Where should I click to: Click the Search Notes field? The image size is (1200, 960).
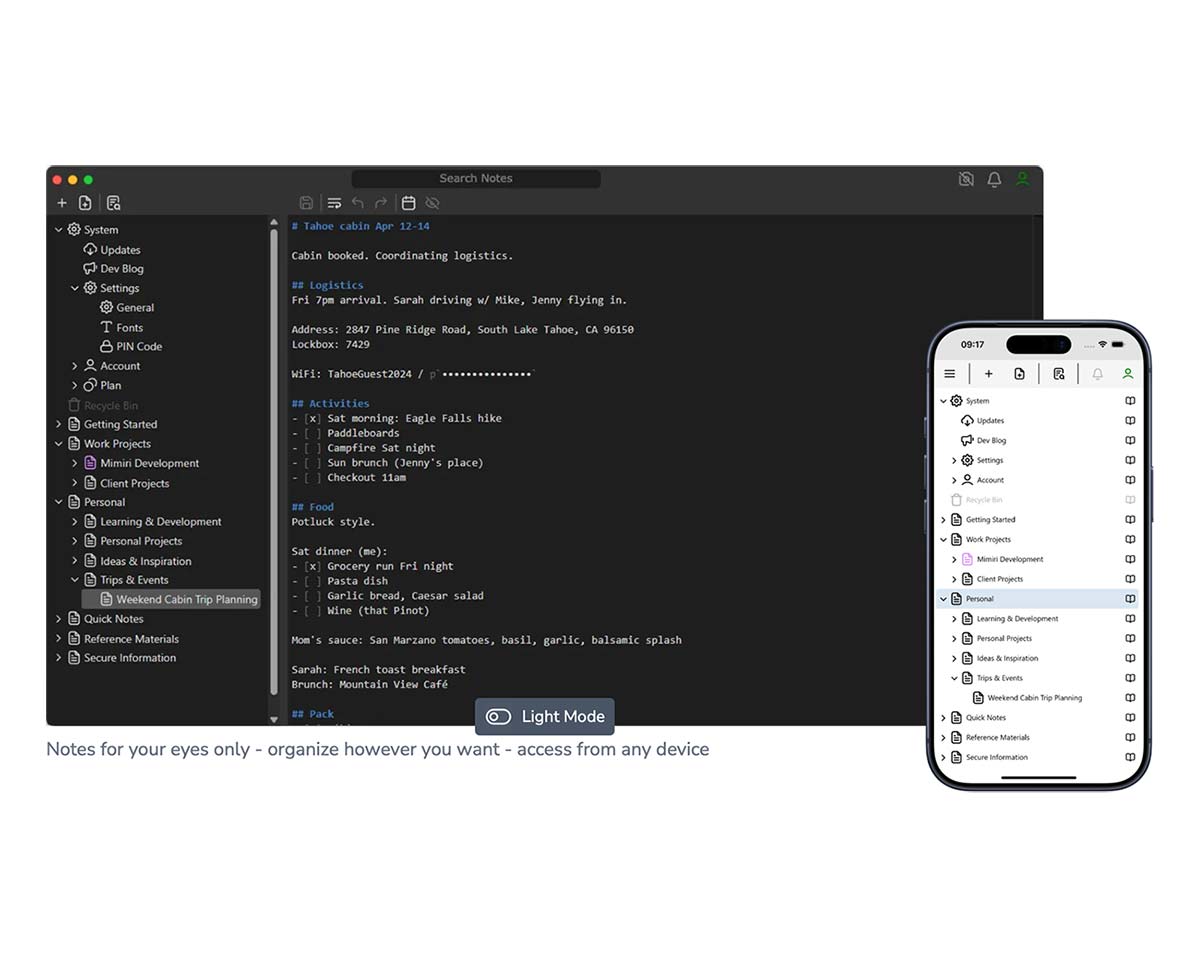click(x=476, y=179)
